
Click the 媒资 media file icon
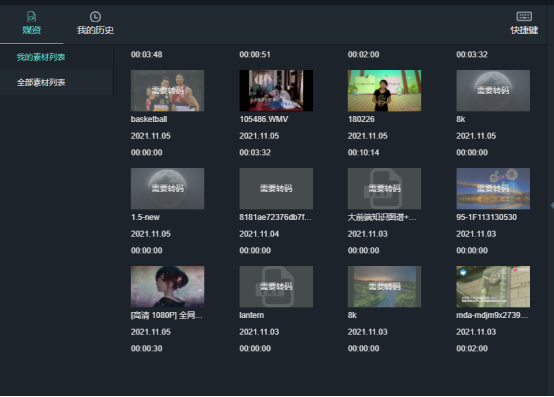(x=31, y=16)
